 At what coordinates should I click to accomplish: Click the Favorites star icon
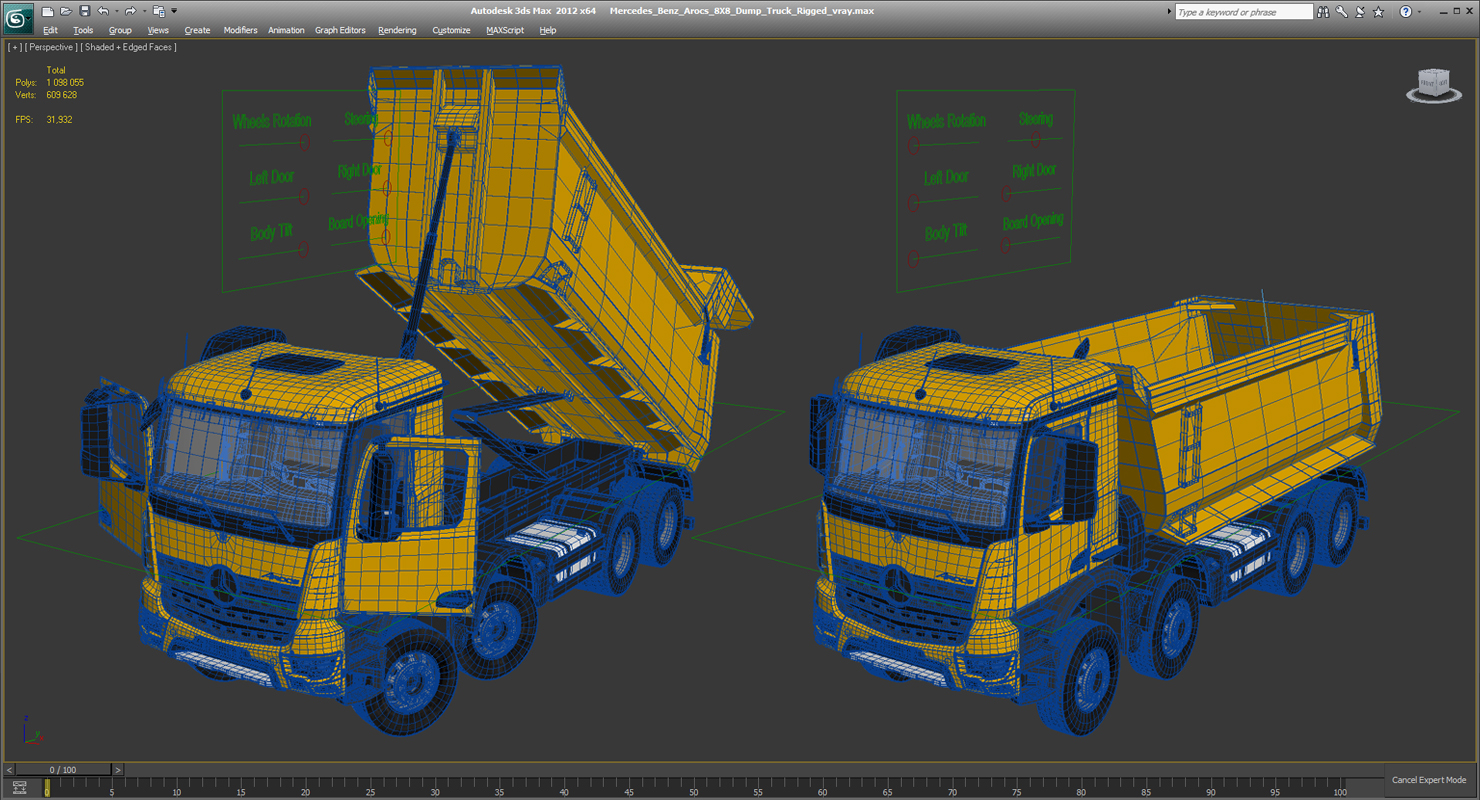click(x=1379, y=12)
